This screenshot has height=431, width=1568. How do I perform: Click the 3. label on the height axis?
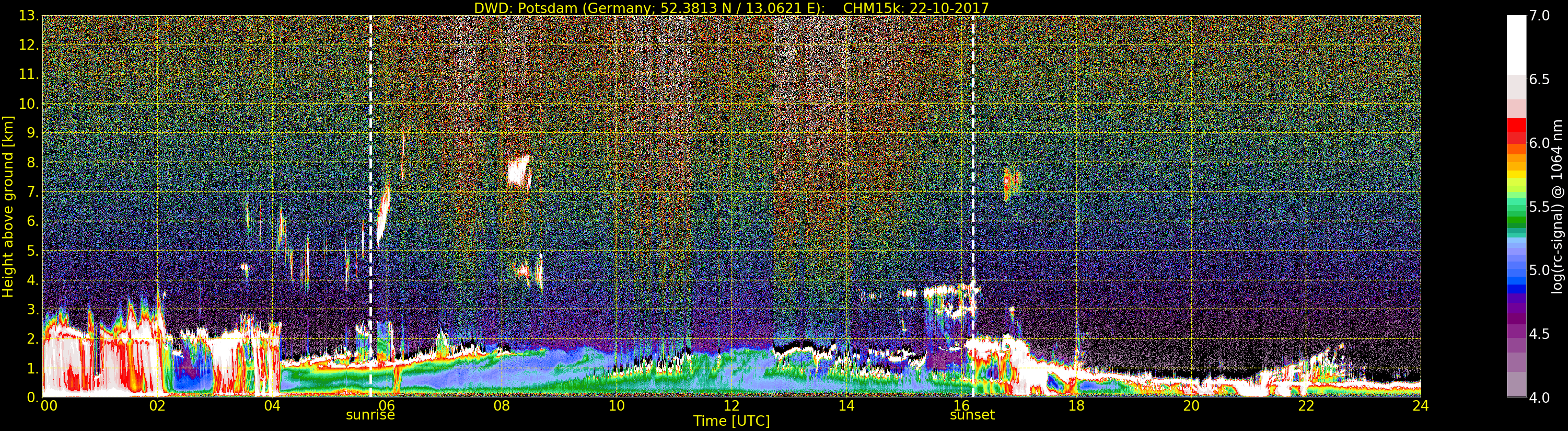pyautogui.click(x=33, y=309)
